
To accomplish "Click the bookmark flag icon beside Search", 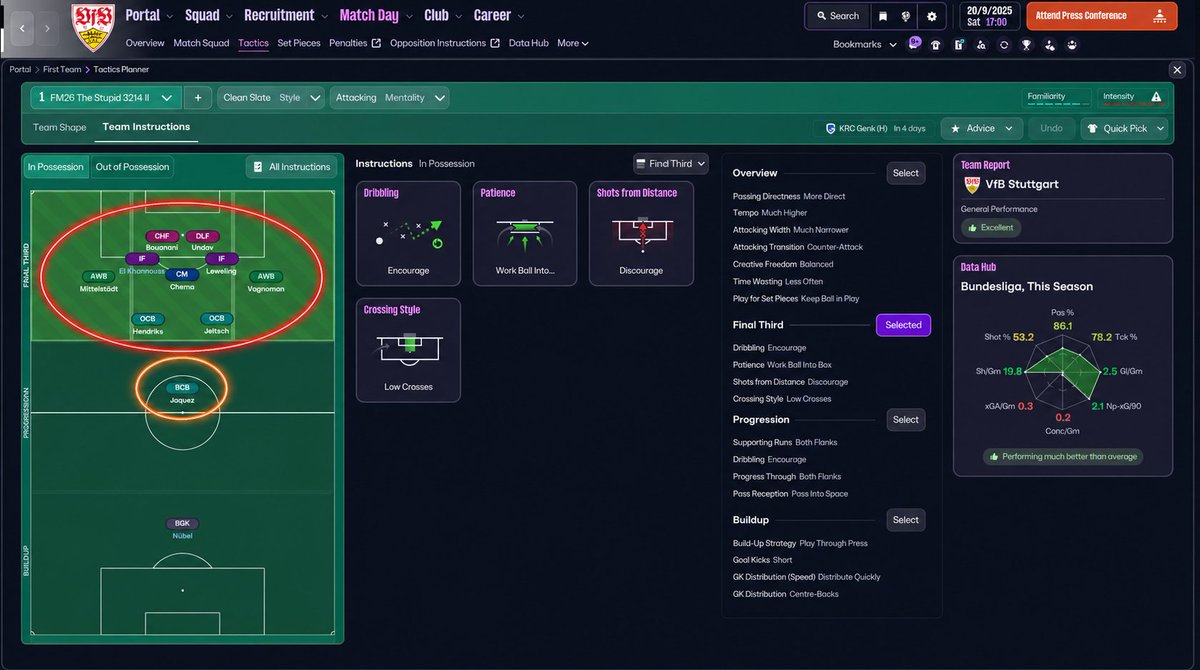I will click(882, 16).
